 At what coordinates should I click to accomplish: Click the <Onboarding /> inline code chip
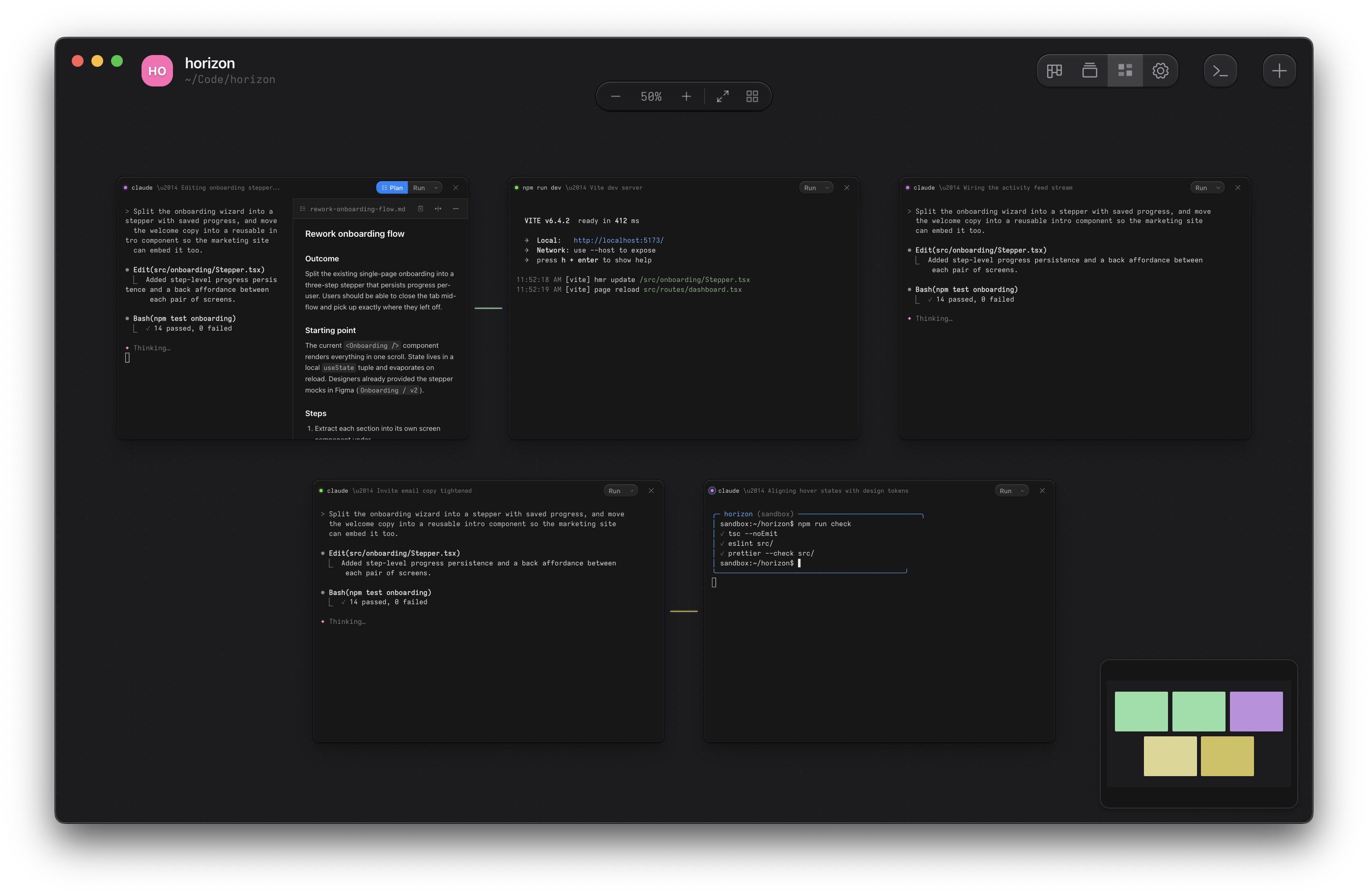[372, 346]
